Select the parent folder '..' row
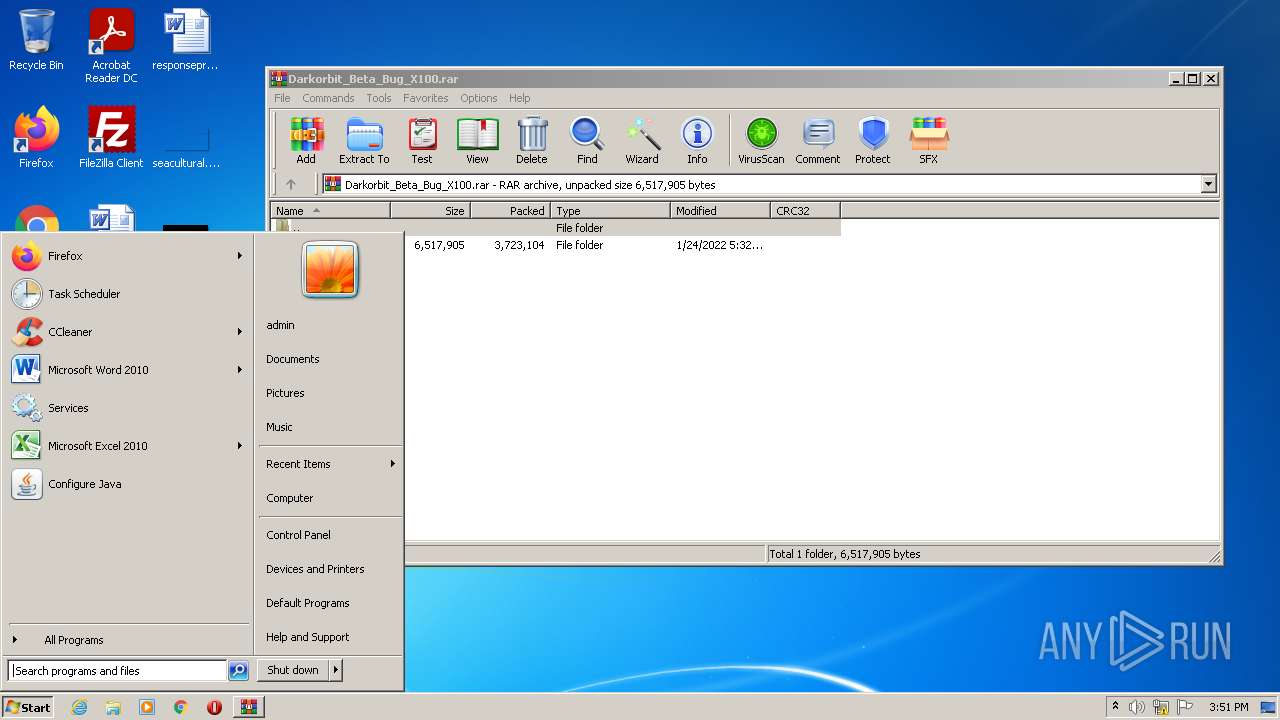Screen dimensions: 1280x720 pyautogui.click(x=556, y=228)
